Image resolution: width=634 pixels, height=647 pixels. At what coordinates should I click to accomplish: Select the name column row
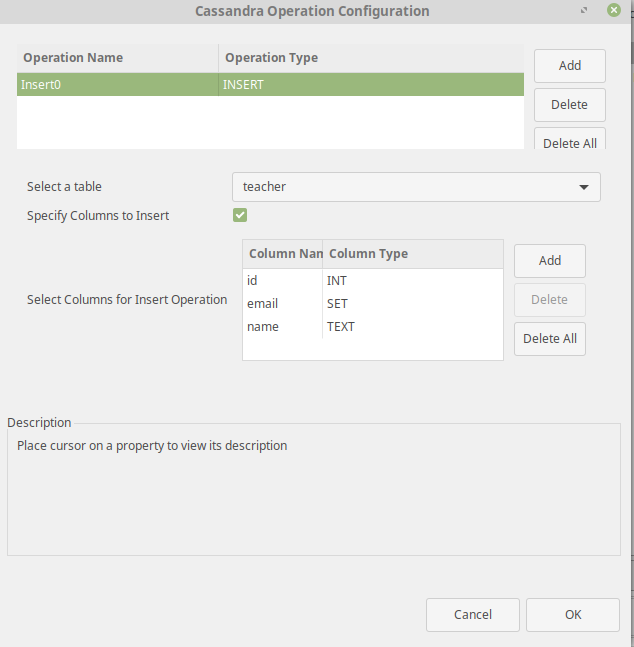[x=373, y=327]
